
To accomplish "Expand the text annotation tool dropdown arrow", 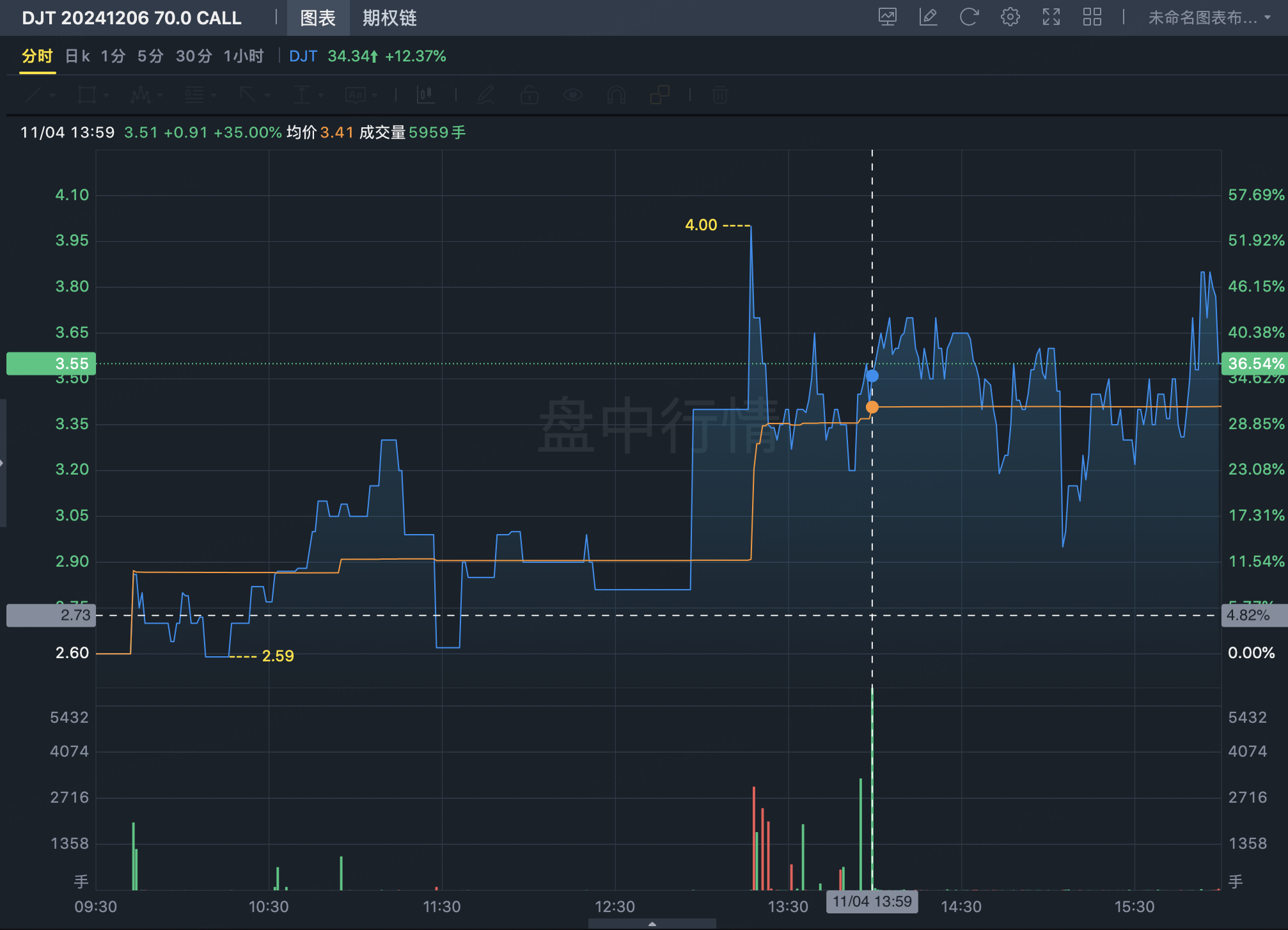I will pos(375,95).
